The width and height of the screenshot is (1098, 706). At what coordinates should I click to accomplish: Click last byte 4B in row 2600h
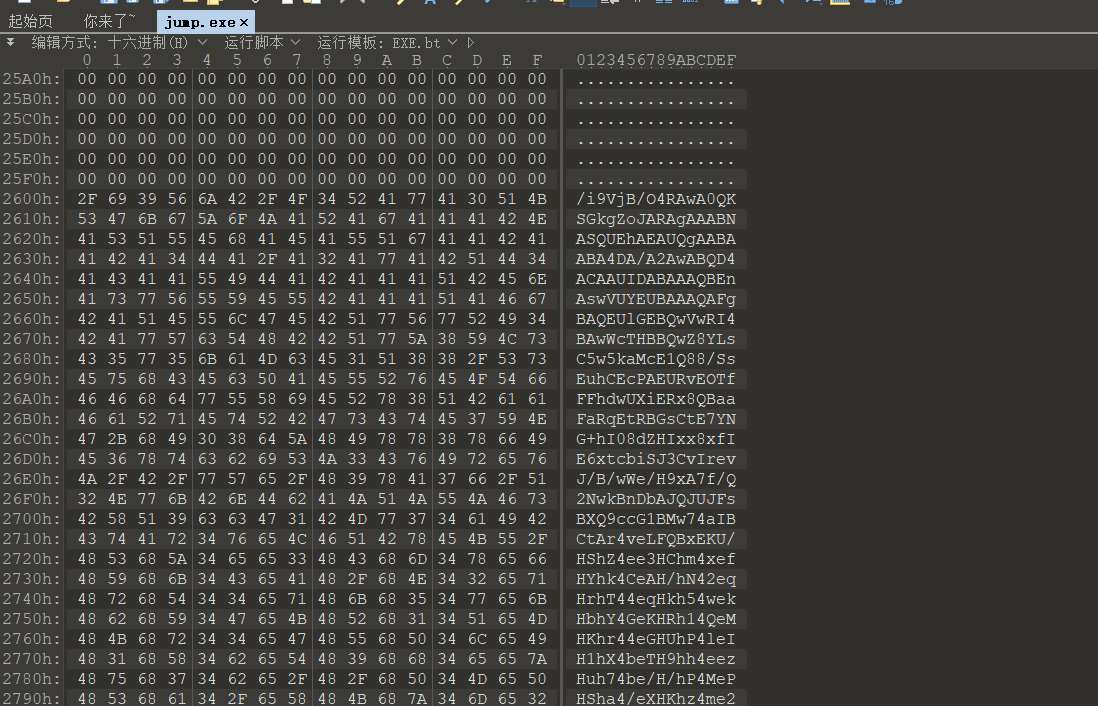tap(537, 199)
